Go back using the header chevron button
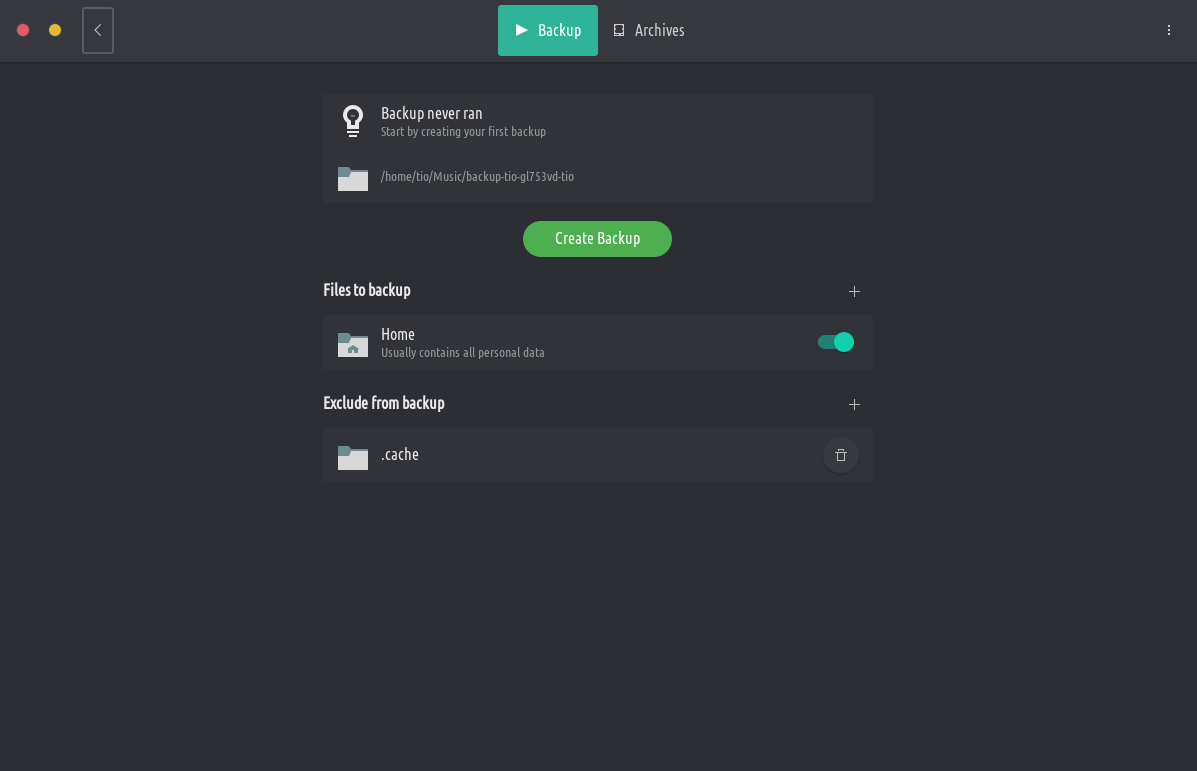The image size is (1197, 771). (x=98, y=30)
